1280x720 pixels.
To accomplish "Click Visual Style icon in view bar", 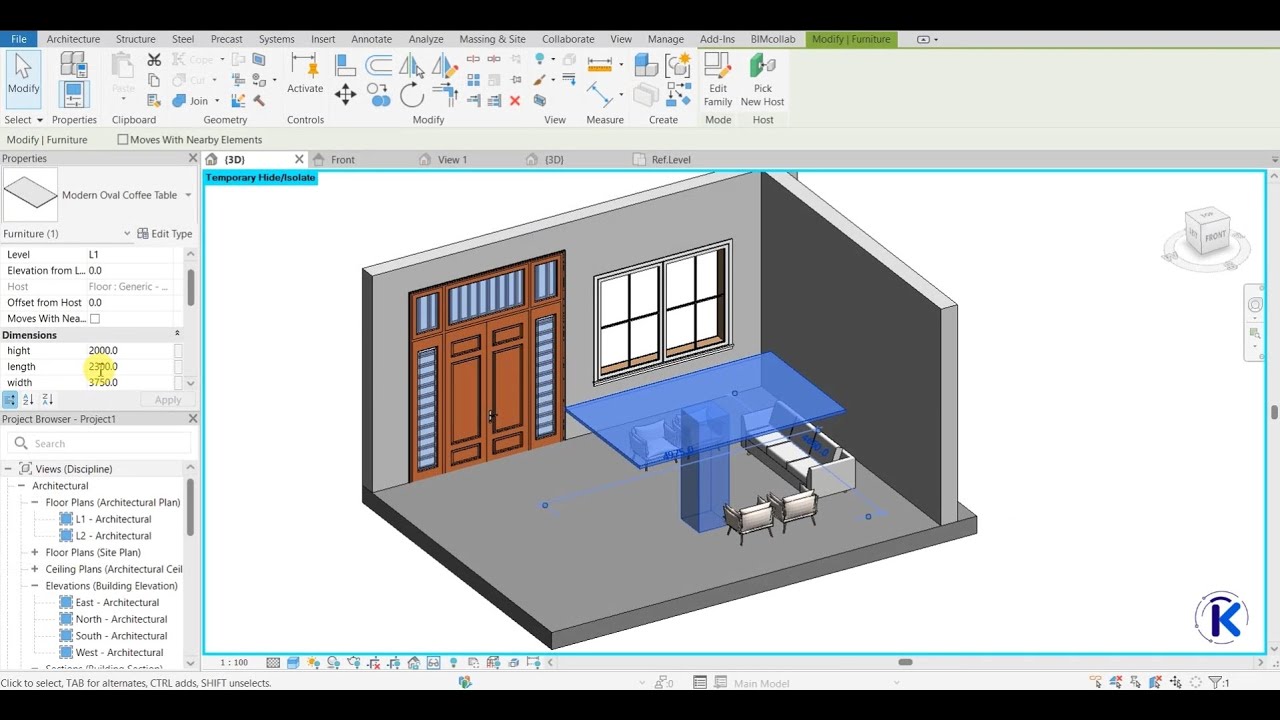I will pos(293,662).
